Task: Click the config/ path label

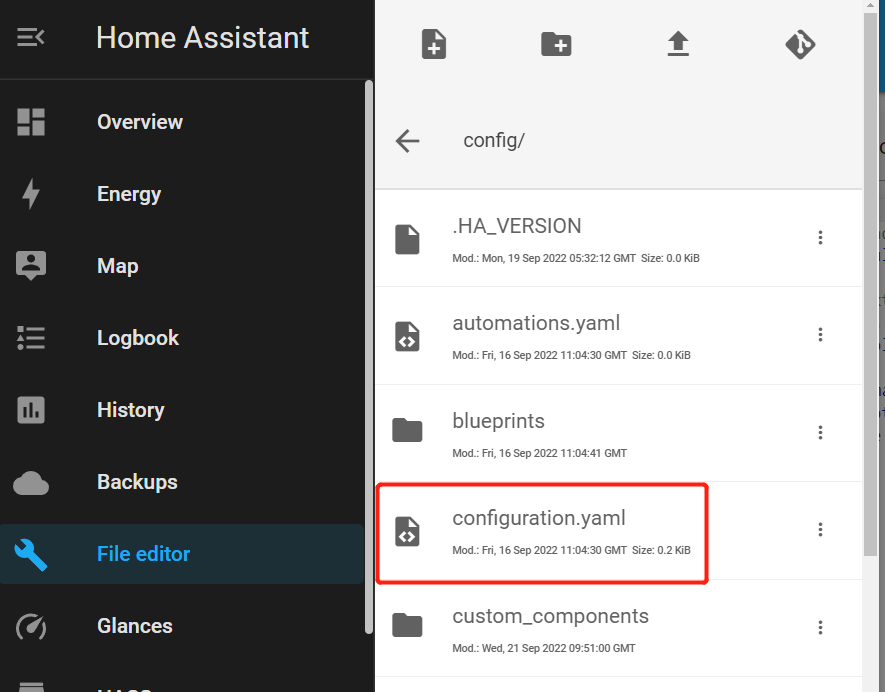Action: pyautogui.click(x=494, y=141)
